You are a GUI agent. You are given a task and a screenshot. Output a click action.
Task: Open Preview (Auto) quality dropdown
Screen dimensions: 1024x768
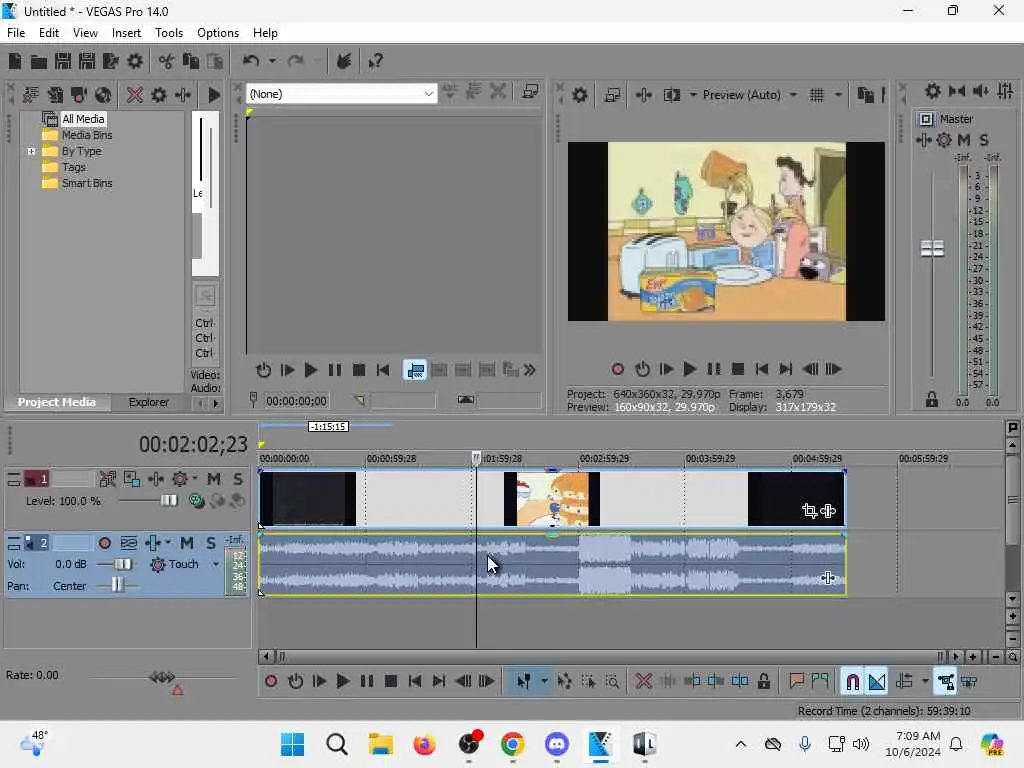tap(793, 95)
